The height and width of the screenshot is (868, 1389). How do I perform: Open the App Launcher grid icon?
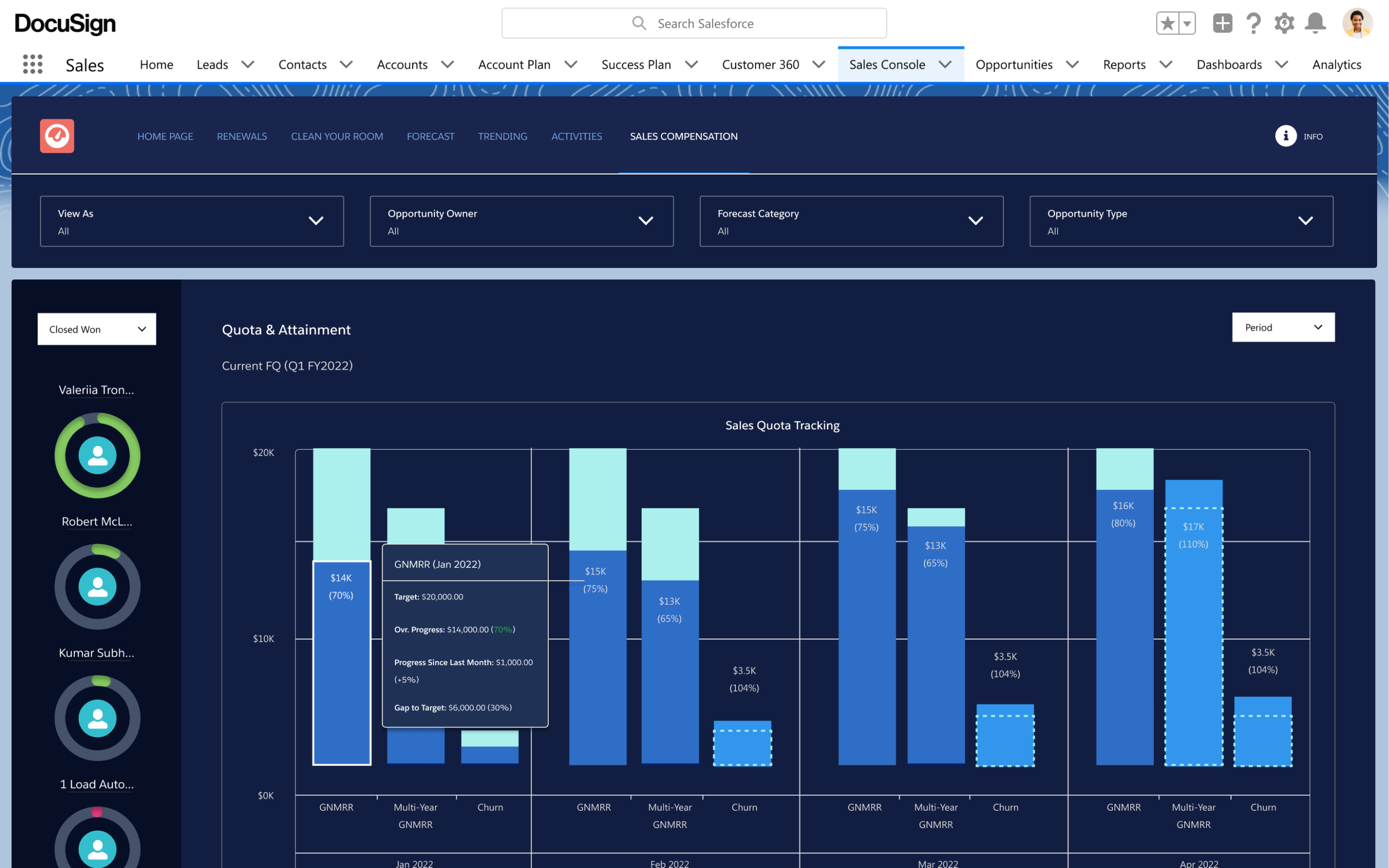pyautogui.click(x=33, y=64)
